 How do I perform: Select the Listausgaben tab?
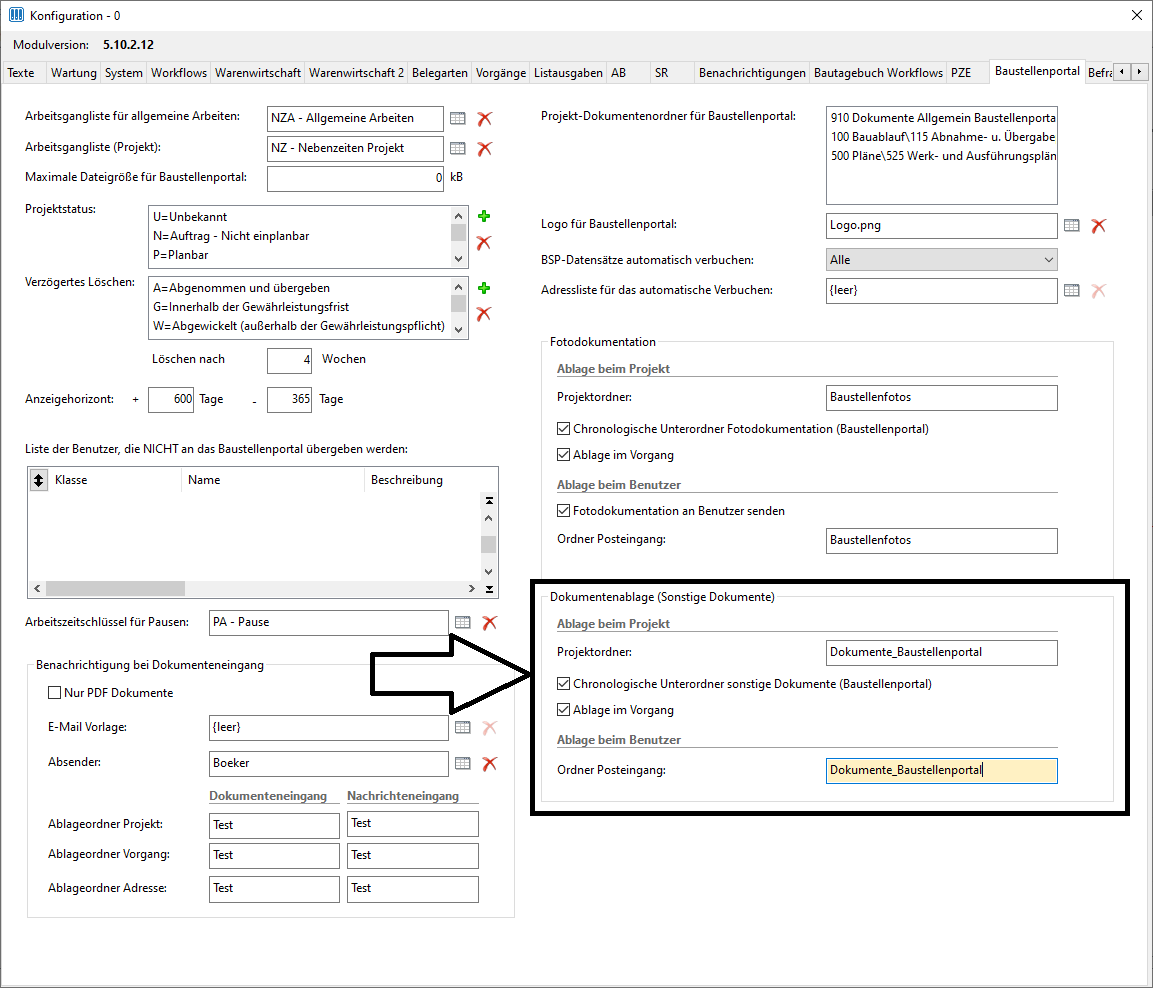point(568,73)
